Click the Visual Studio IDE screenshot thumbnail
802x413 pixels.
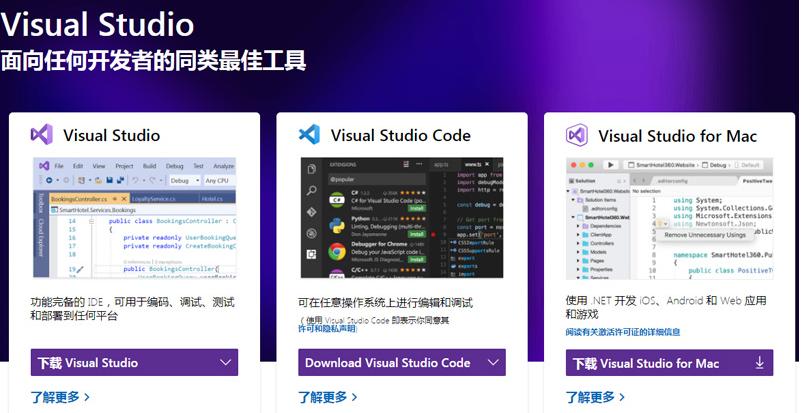[135, 218]
